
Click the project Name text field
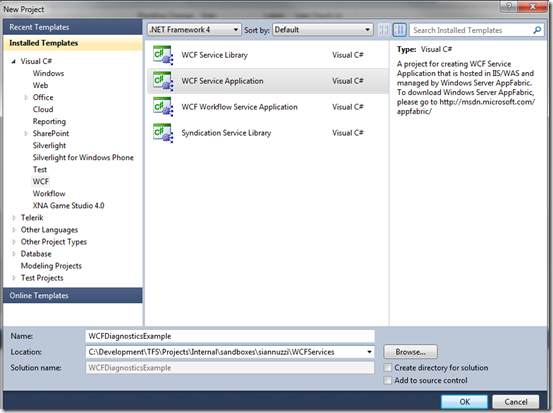[x=230, y=336]
